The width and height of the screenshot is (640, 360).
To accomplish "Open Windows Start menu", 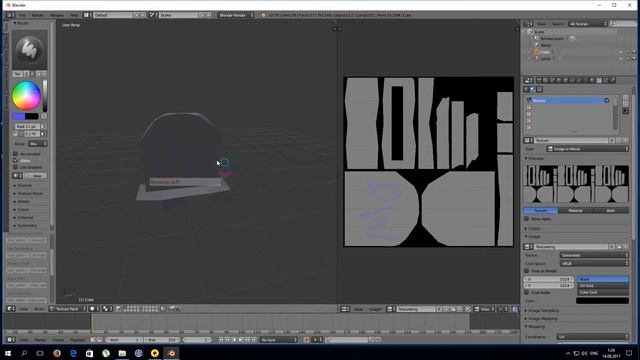I will click(8, 353).
